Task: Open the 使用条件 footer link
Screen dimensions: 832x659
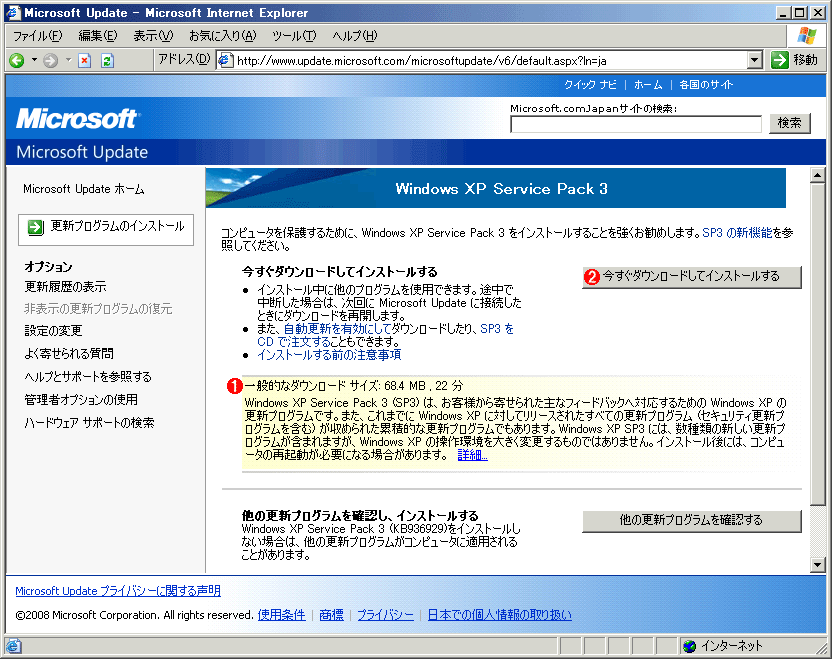Action: pos(281,615)
